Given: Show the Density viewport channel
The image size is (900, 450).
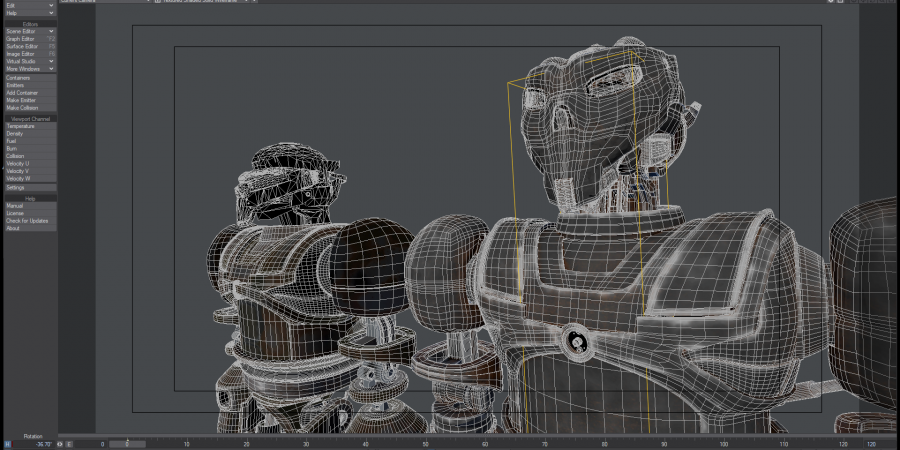Looking at the screenshot, I should (x=30, y=133).
